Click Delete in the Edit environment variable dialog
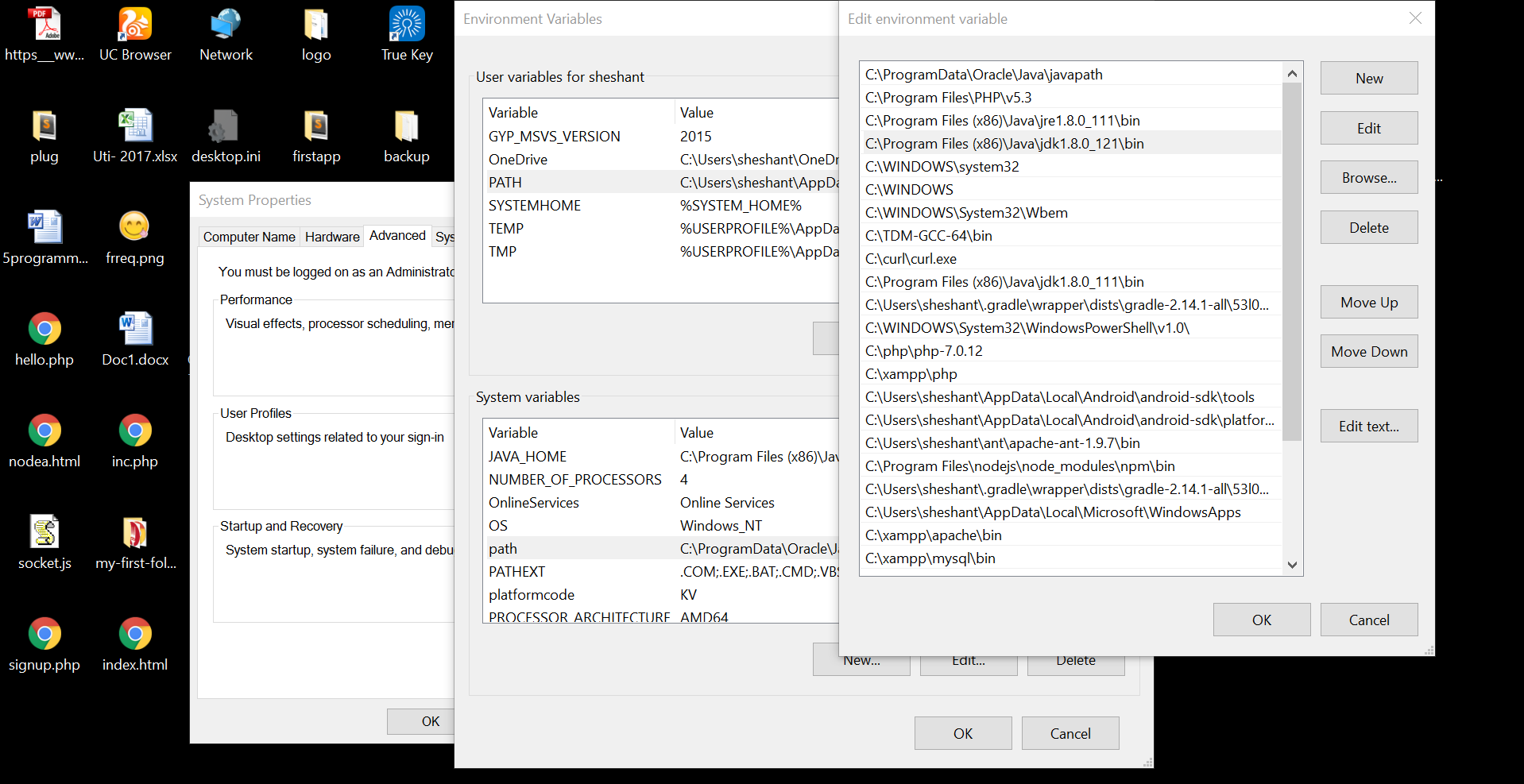This screenshot has height=784, width=1524. 1367,227
